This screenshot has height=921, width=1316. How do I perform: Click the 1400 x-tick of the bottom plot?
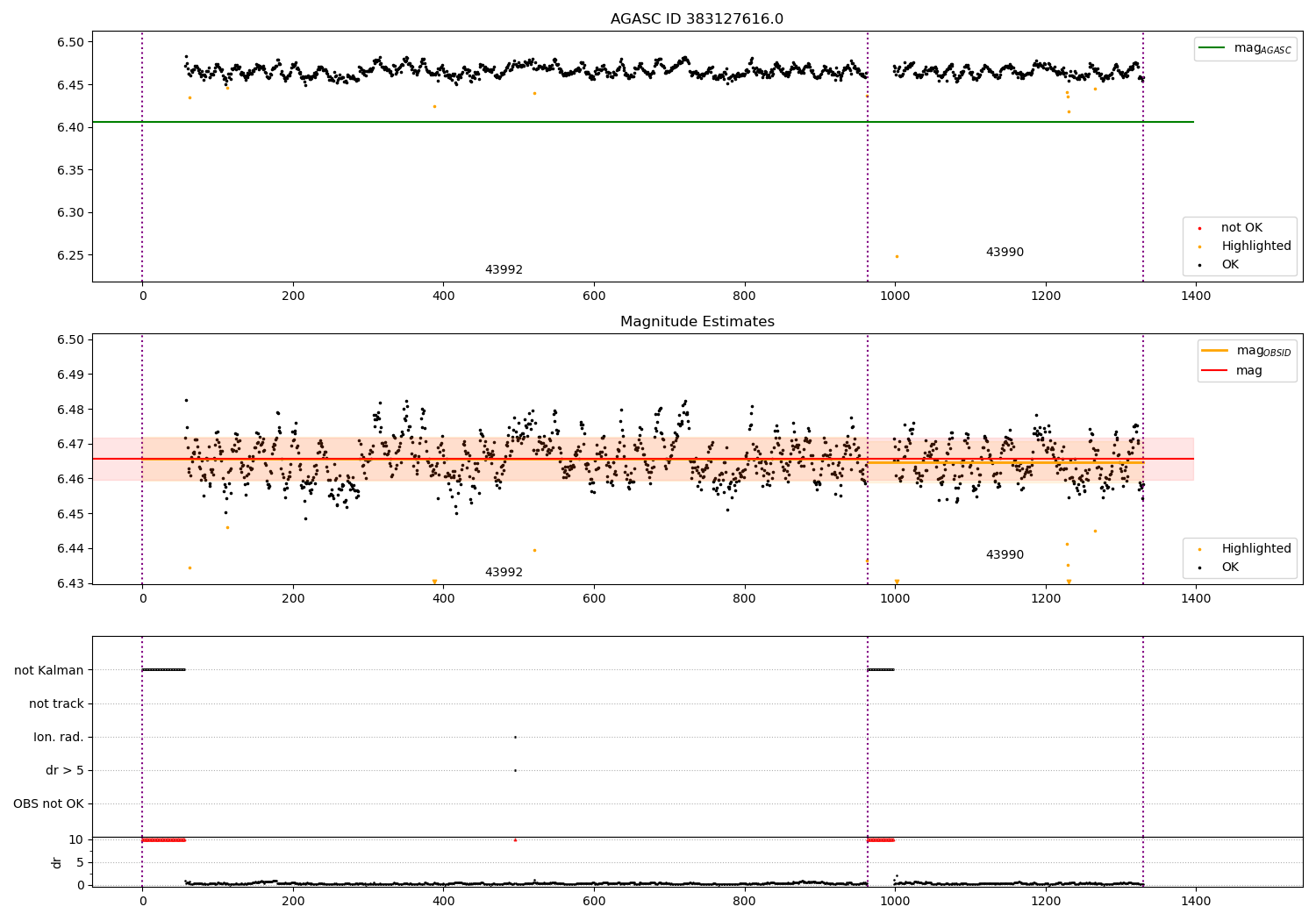click(x=1196, y=901)
